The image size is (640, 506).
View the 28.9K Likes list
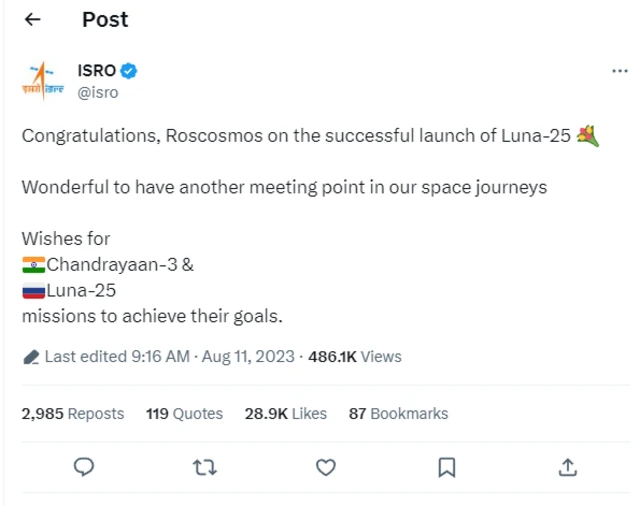[x=285, y=413]
